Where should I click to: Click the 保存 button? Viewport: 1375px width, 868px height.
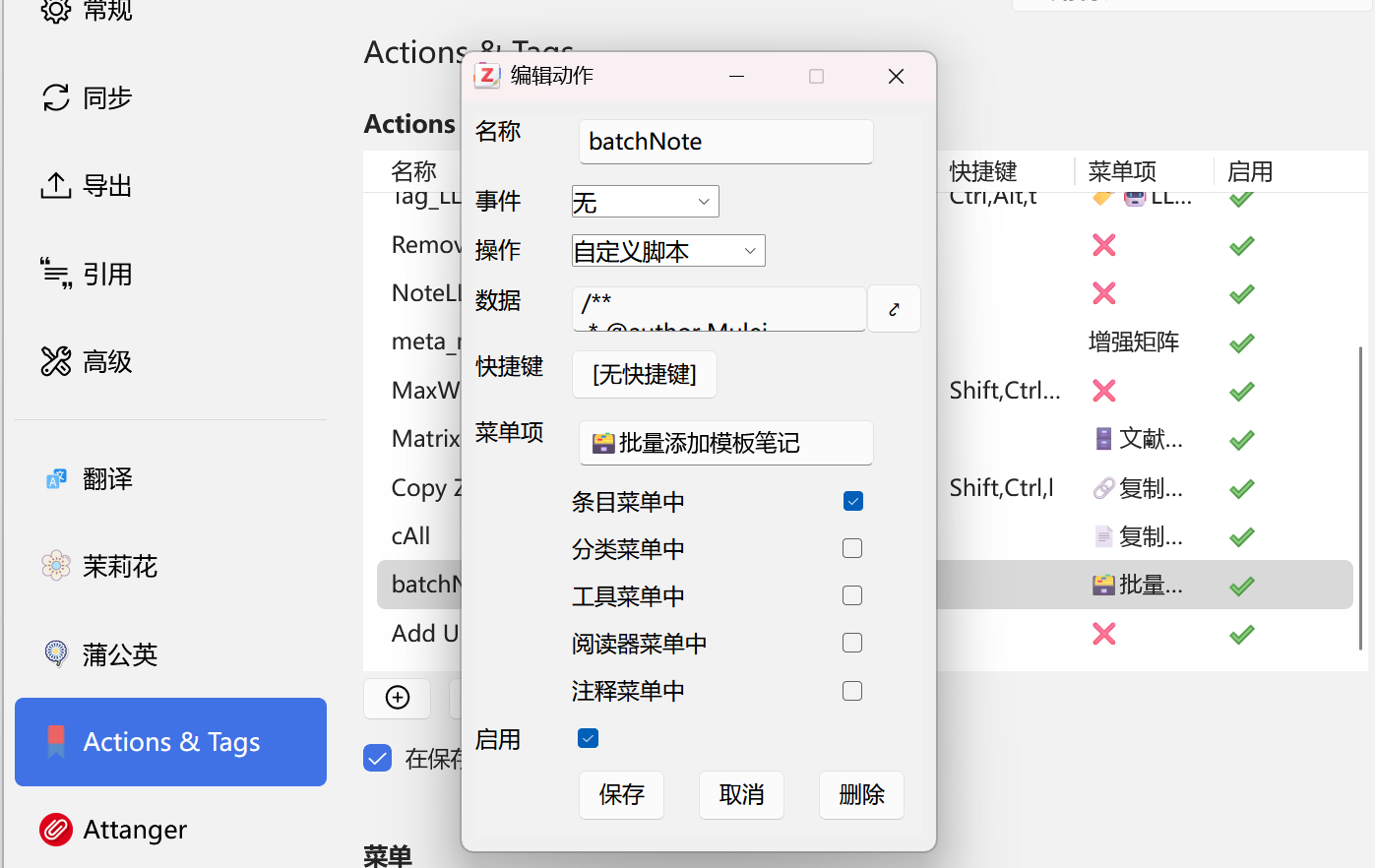(621, 794)
